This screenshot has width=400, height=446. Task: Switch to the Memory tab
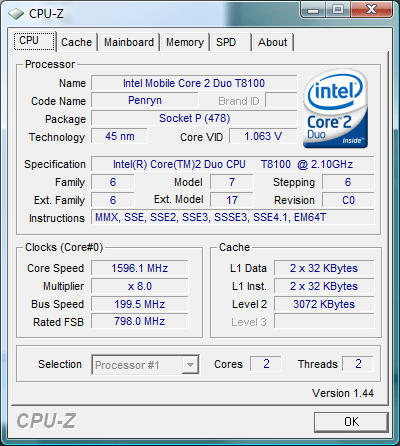pyautogui.click(x=185, y=42)
